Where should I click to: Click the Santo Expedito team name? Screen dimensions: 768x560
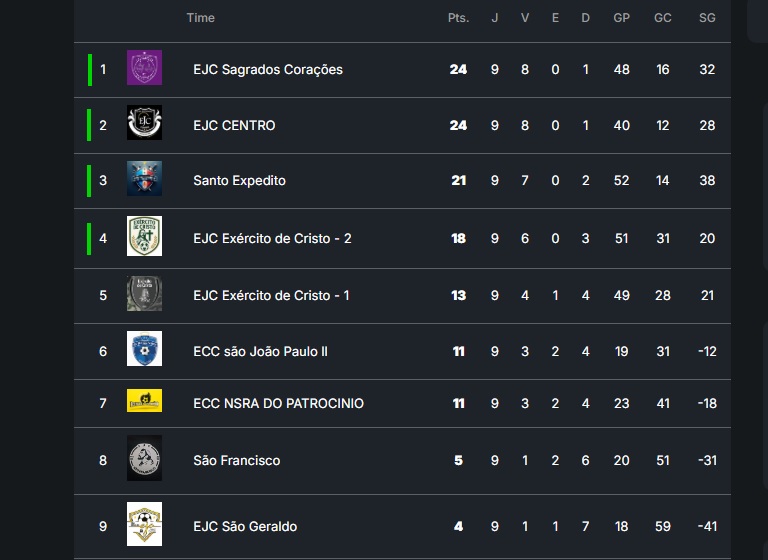(239, 181)
